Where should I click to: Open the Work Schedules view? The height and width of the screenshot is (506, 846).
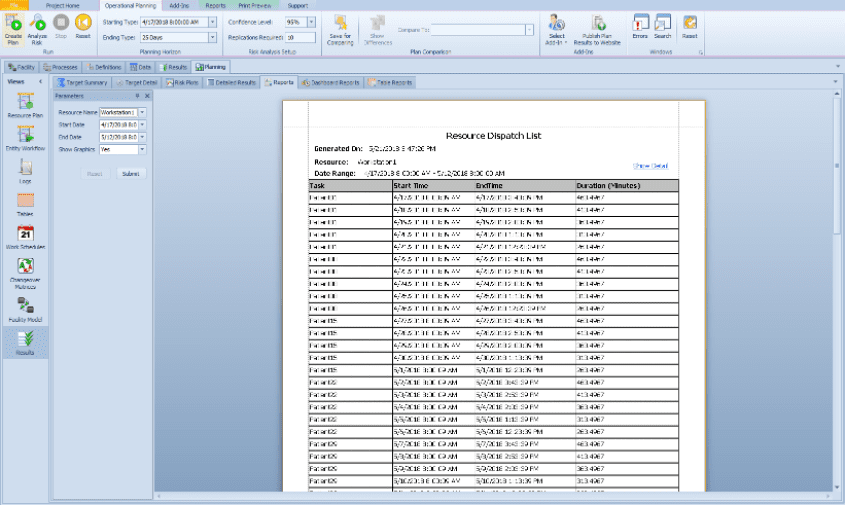tap(25, 237)
